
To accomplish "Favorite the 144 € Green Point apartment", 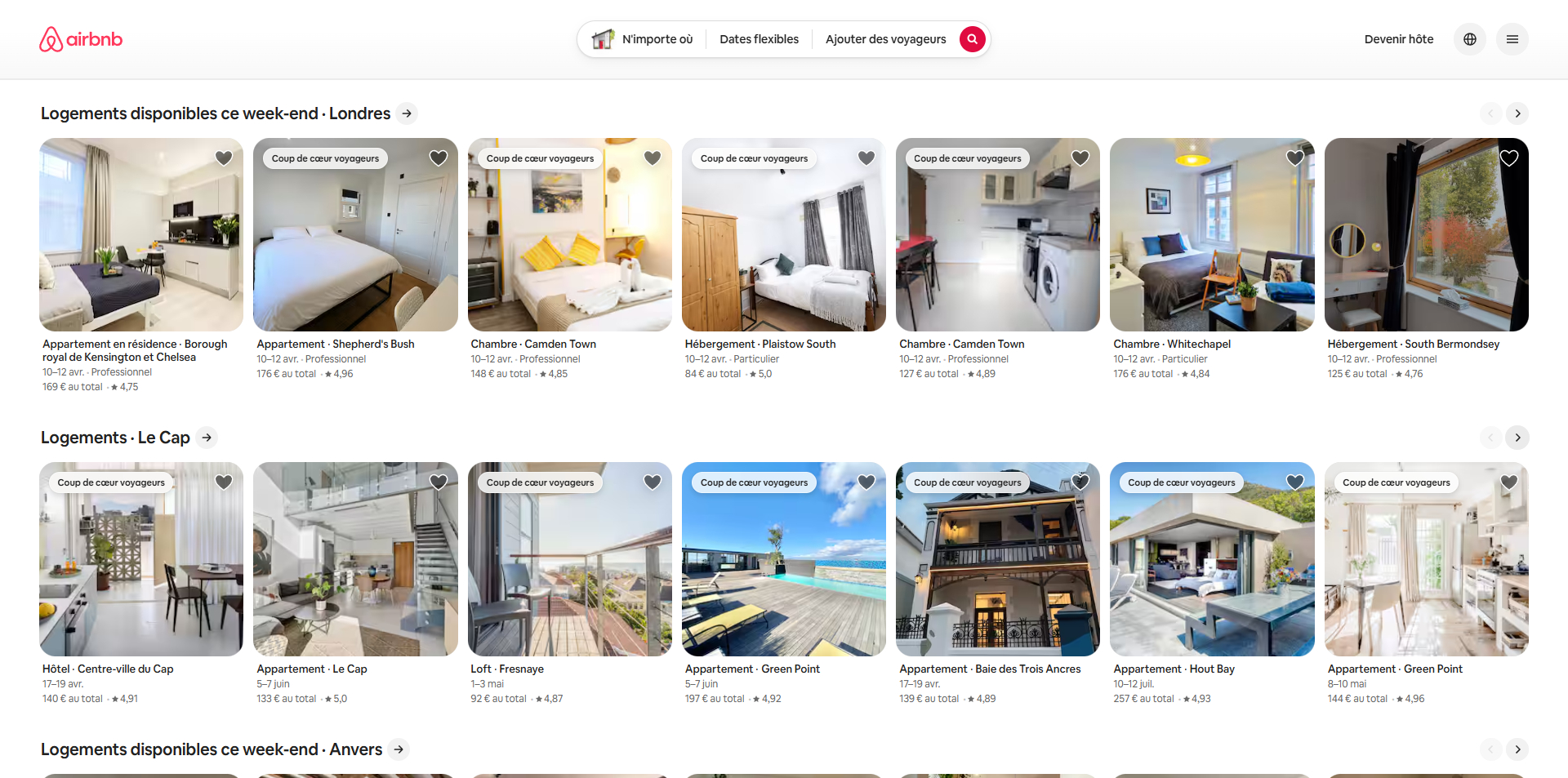I will (1509, 482).
